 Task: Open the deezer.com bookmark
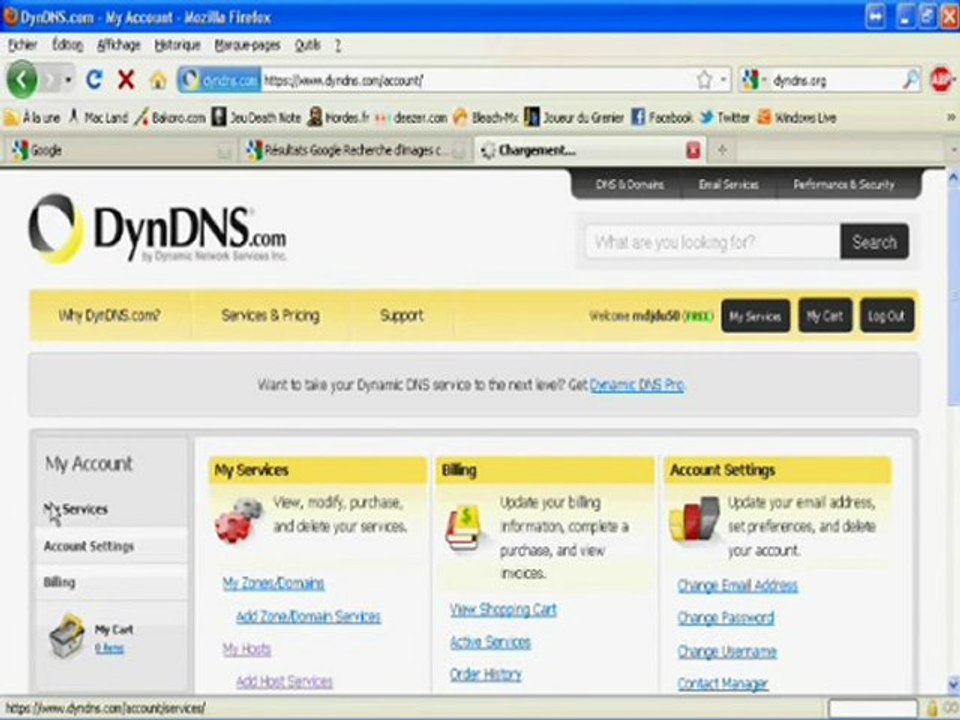click(x=411, y=117)
